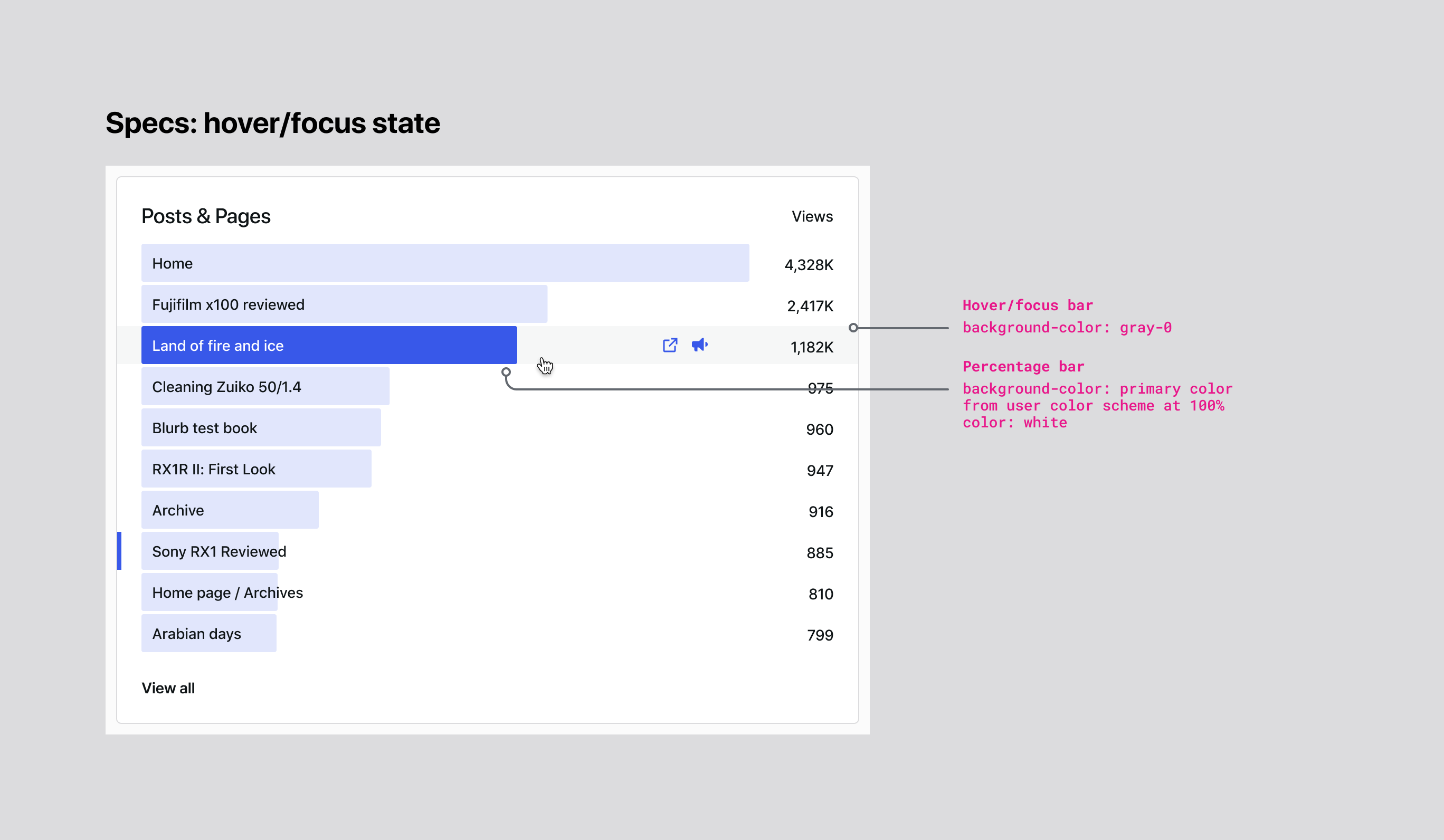The height and width of the screenshot is (840, 1444).
Task: Click the 4,328K views value for Home
Action: [x=807, y=264]
